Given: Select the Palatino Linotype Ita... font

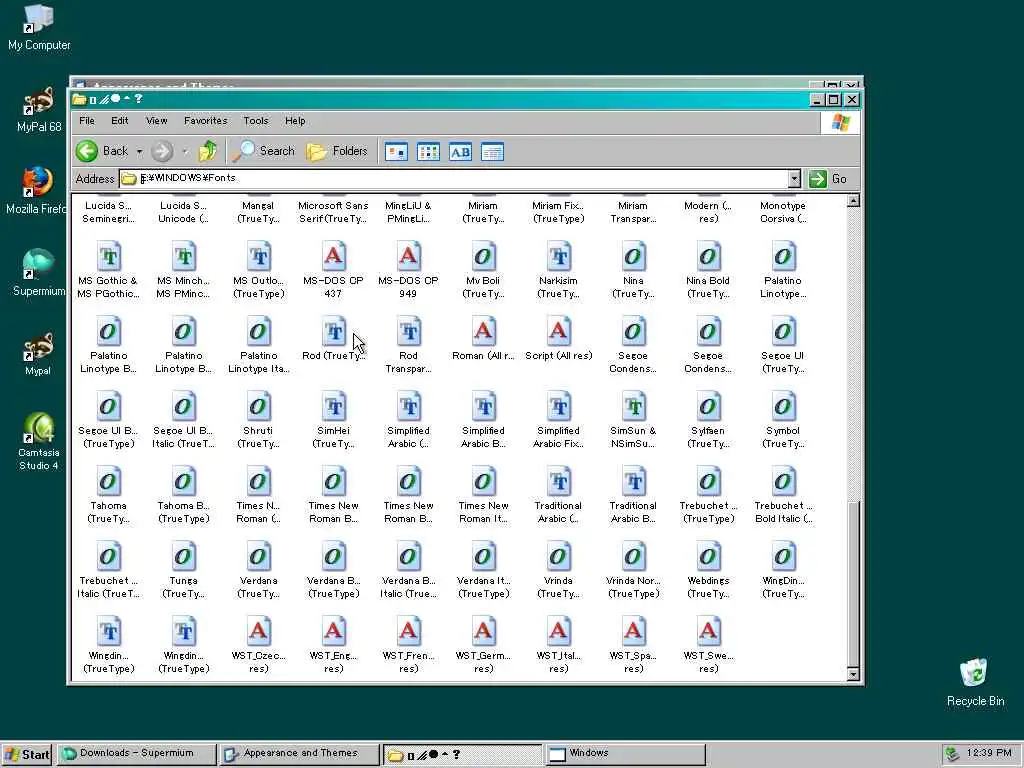Looking at the screenshot, I should click(259, 345).
